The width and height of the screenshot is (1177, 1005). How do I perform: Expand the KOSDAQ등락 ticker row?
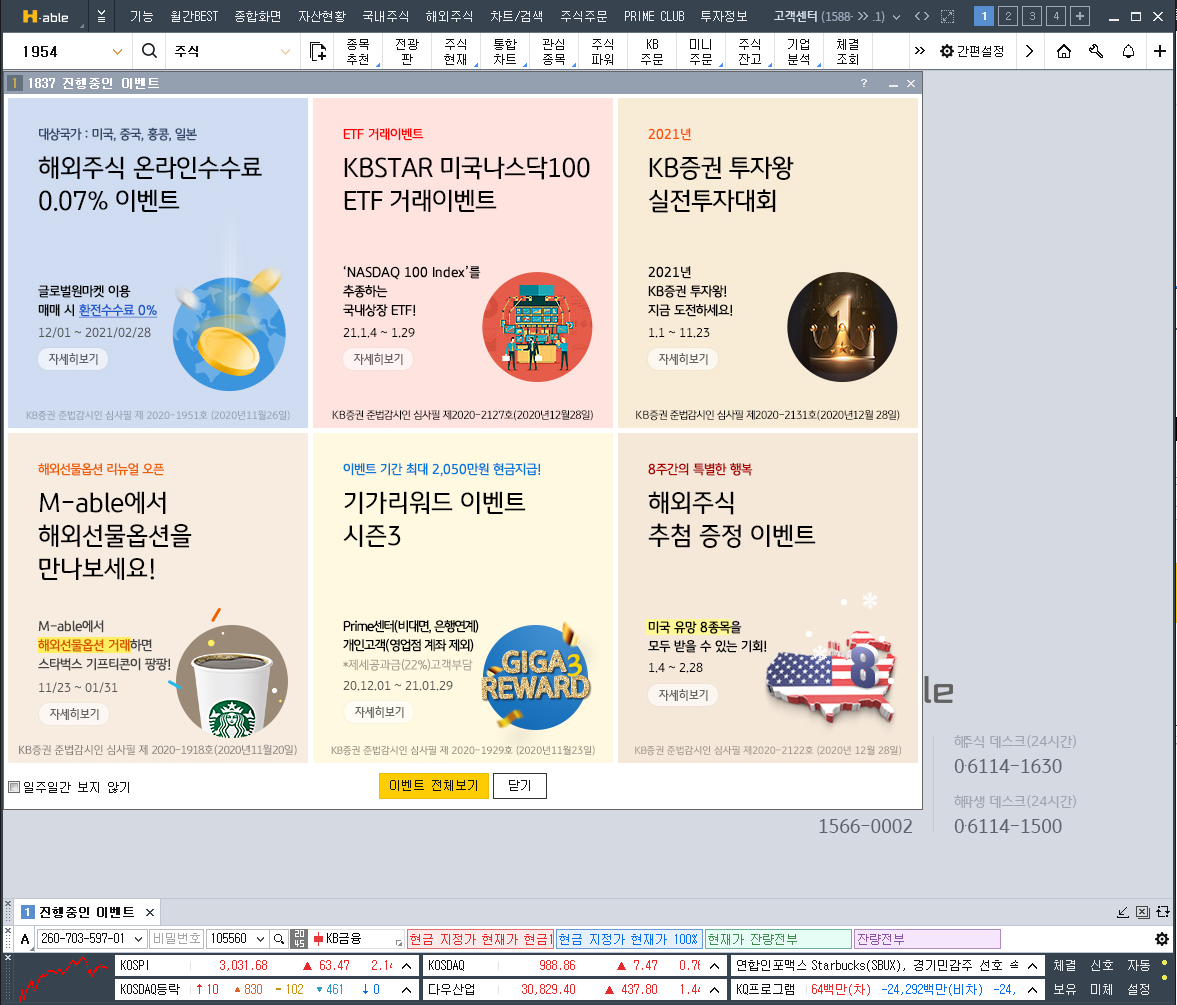(406, 990)
